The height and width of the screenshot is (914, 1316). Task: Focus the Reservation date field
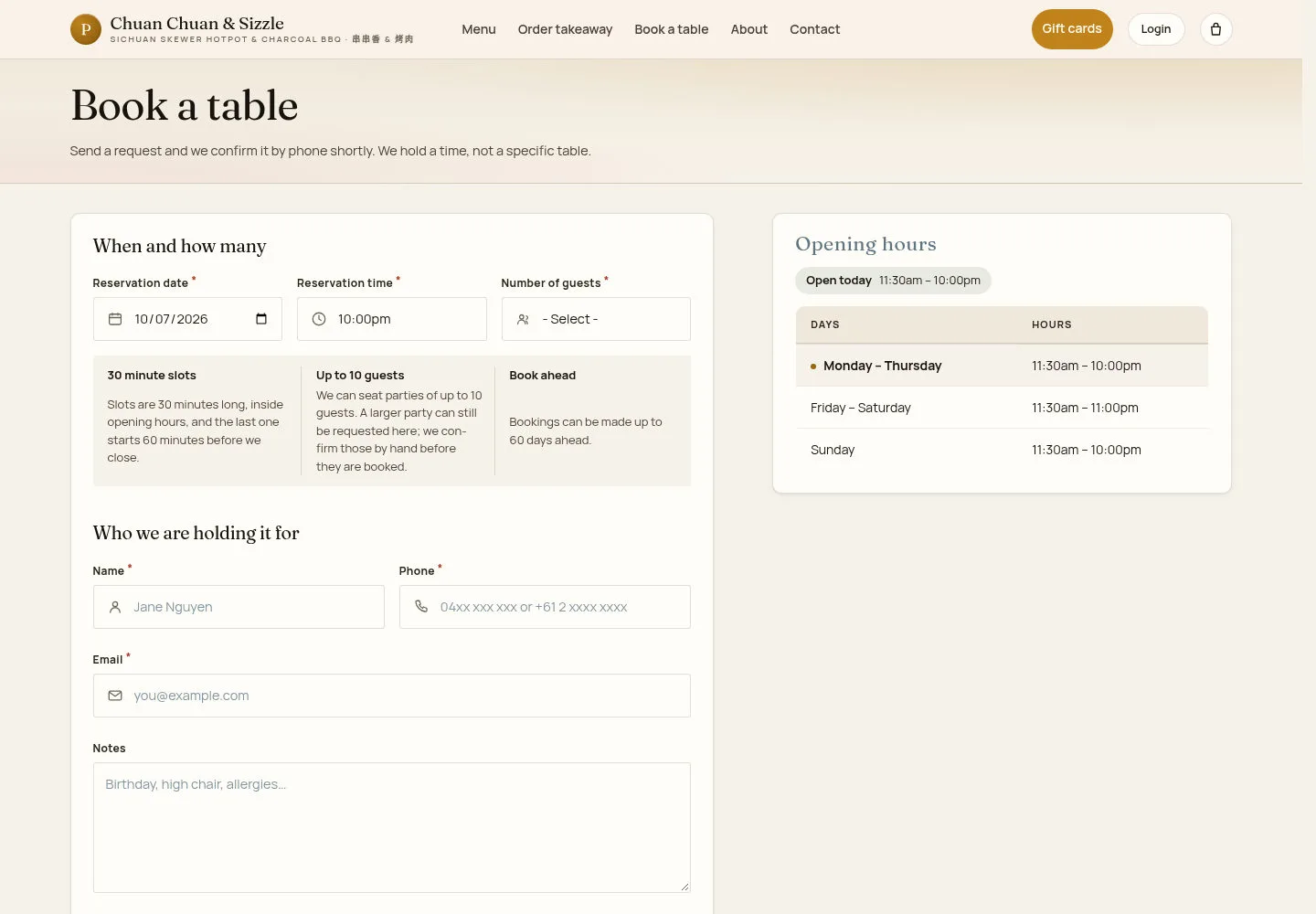pyautogui.click(x=187, y=319)
